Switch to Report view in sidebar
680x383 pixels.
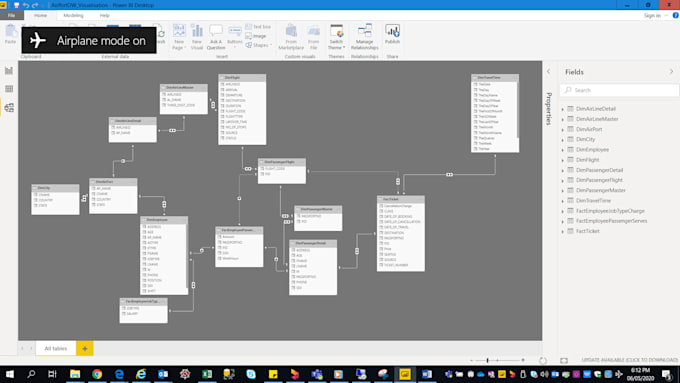(x=9, y=71)
